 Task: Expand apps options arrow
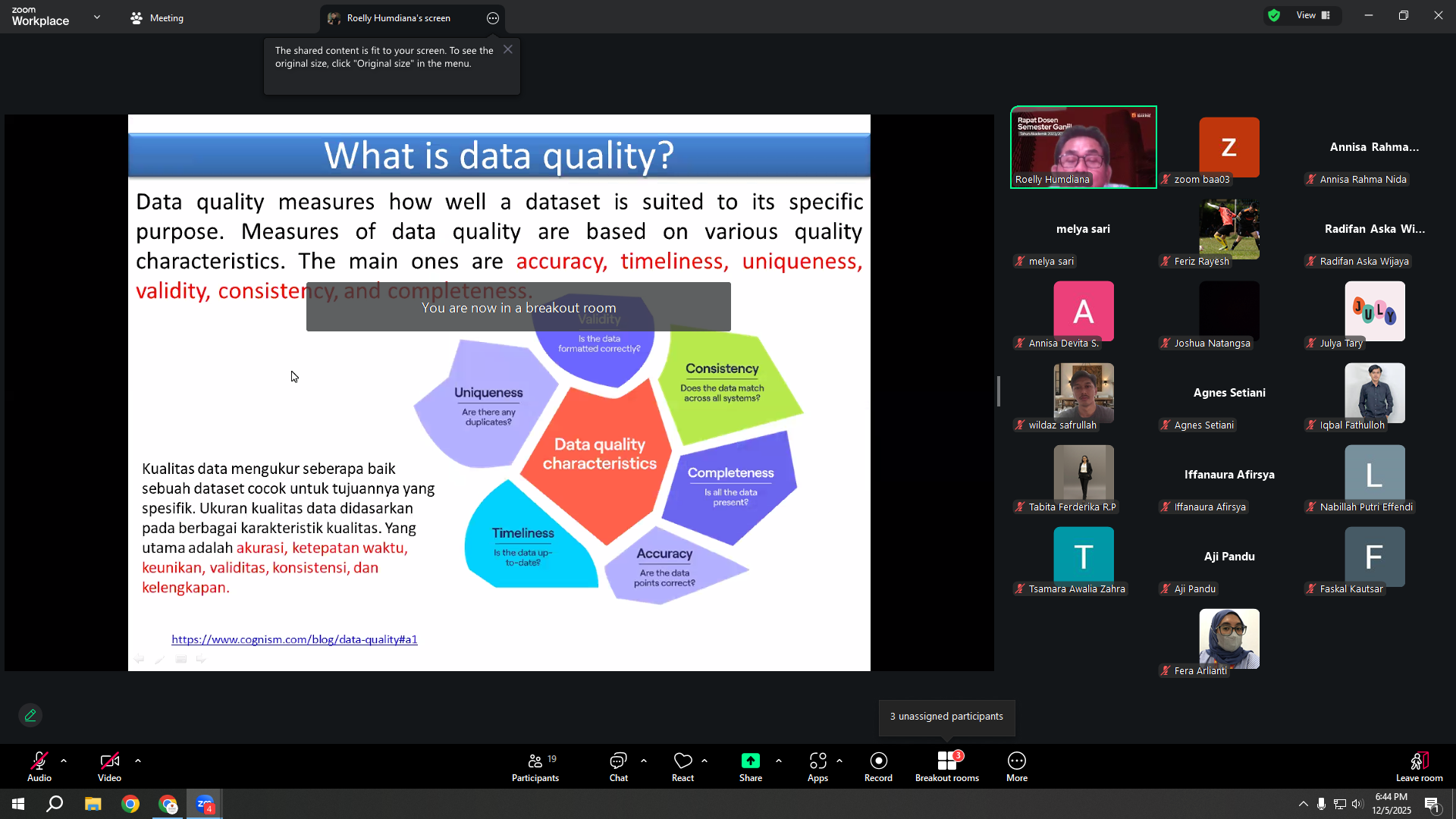[839, 761]
